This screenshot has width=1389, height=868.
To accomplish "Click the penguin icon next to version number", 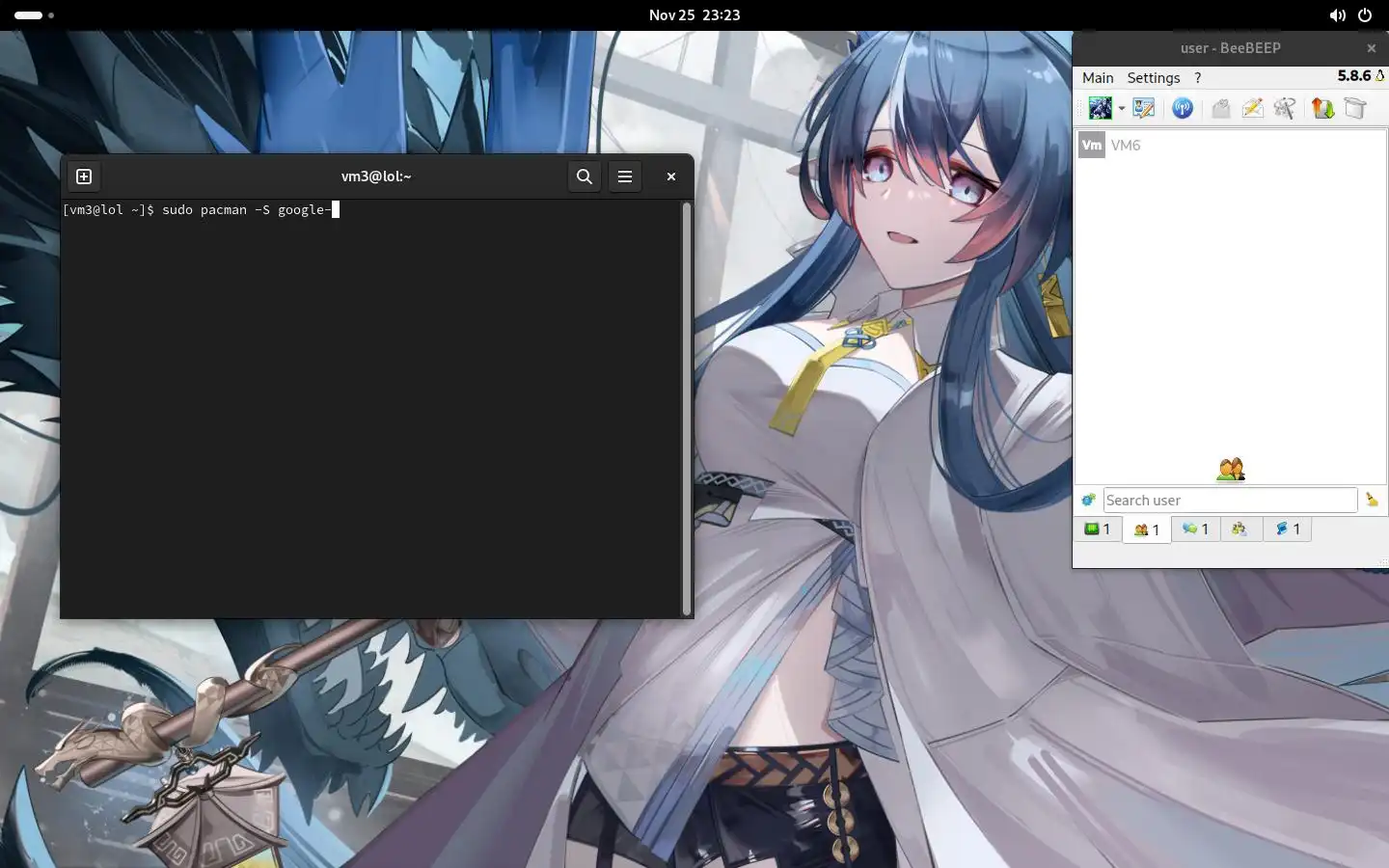I will tap(1380, 75).
